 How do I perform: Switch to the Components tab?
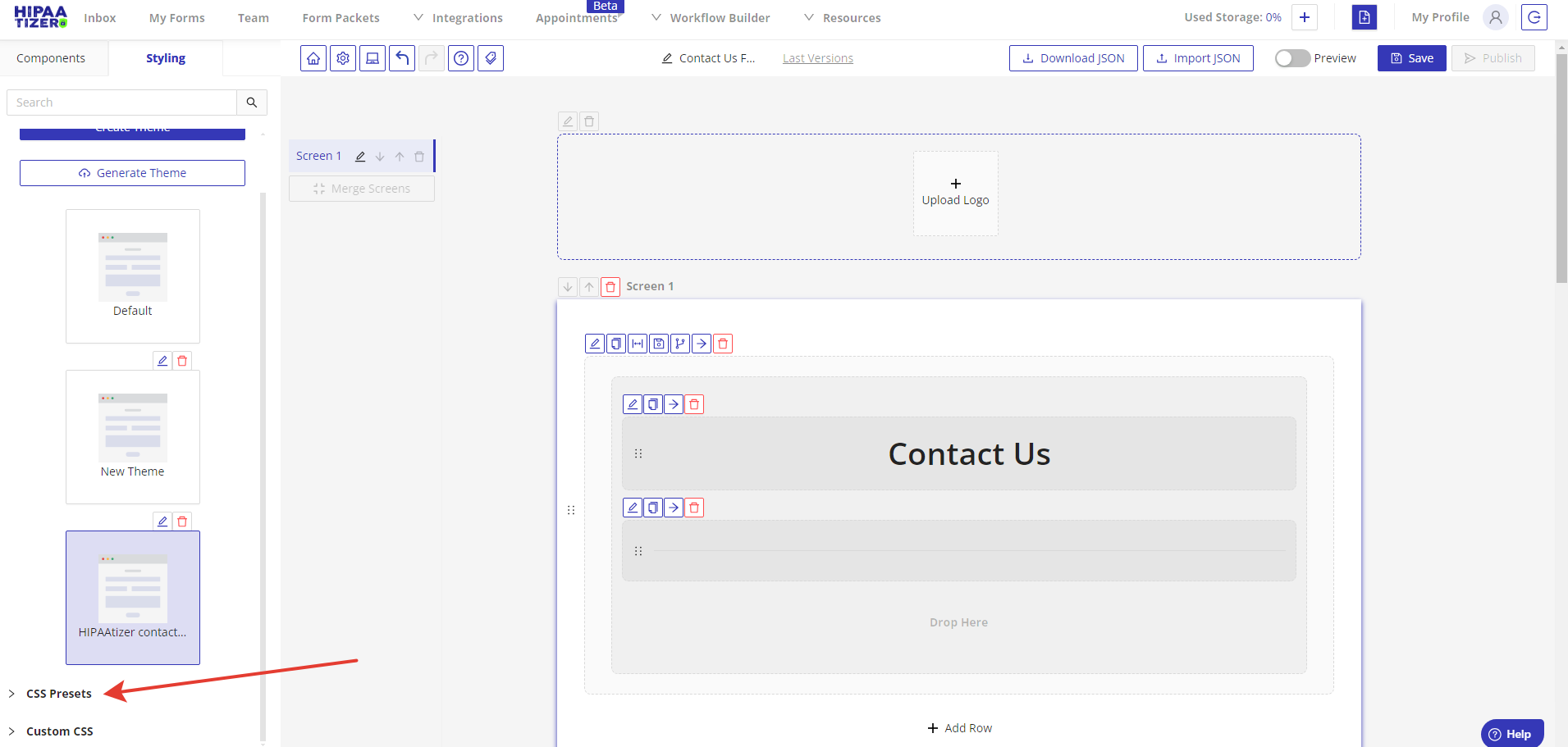tap(51, 58)
